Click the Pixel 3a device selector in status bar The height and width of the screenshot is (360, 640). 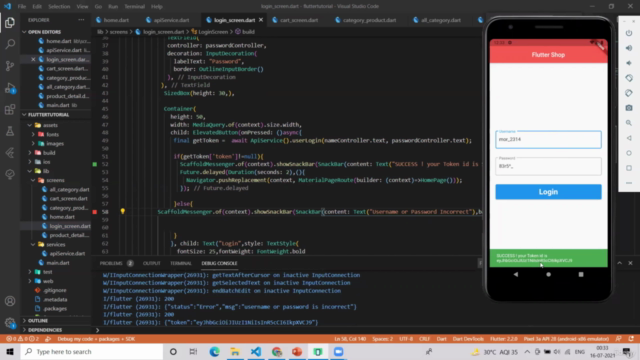point(566,339)
